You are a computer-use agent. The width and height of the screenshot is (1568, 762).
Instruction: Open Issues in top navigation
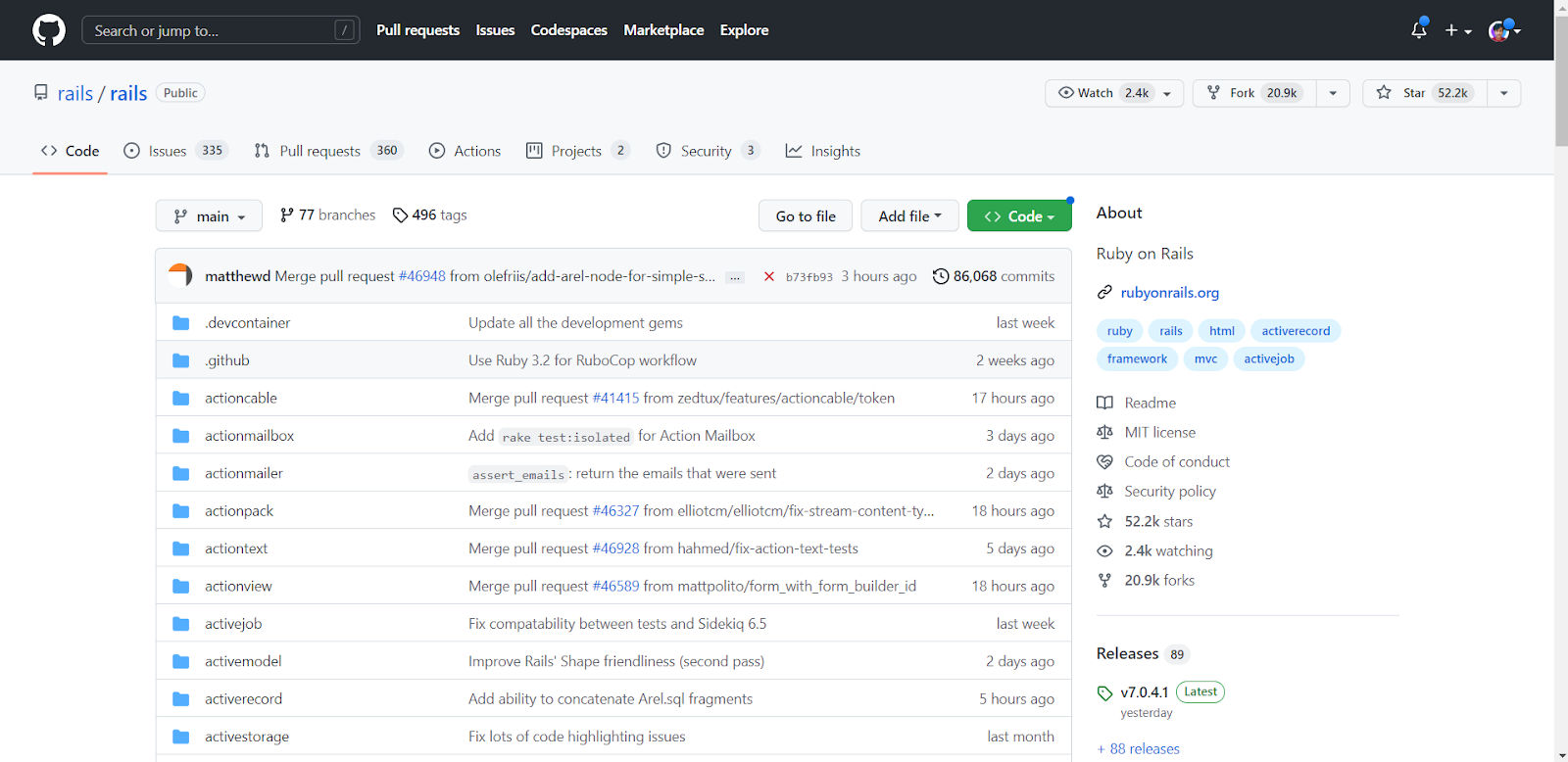(495, 30)
